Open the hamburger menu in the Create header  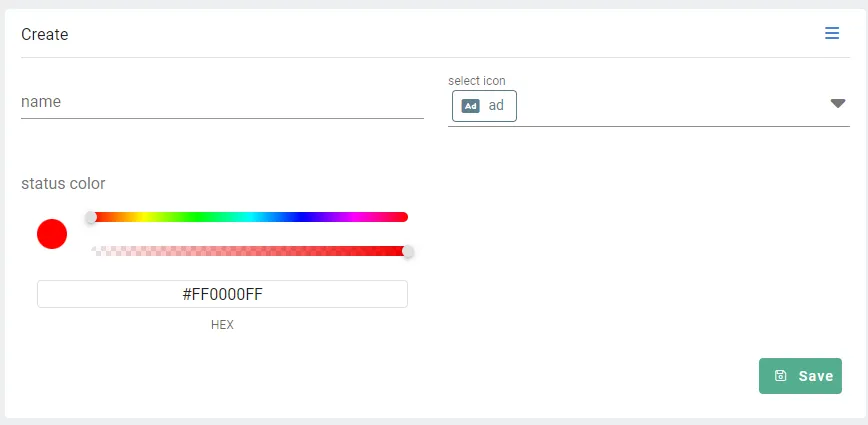tap(832, 33)
